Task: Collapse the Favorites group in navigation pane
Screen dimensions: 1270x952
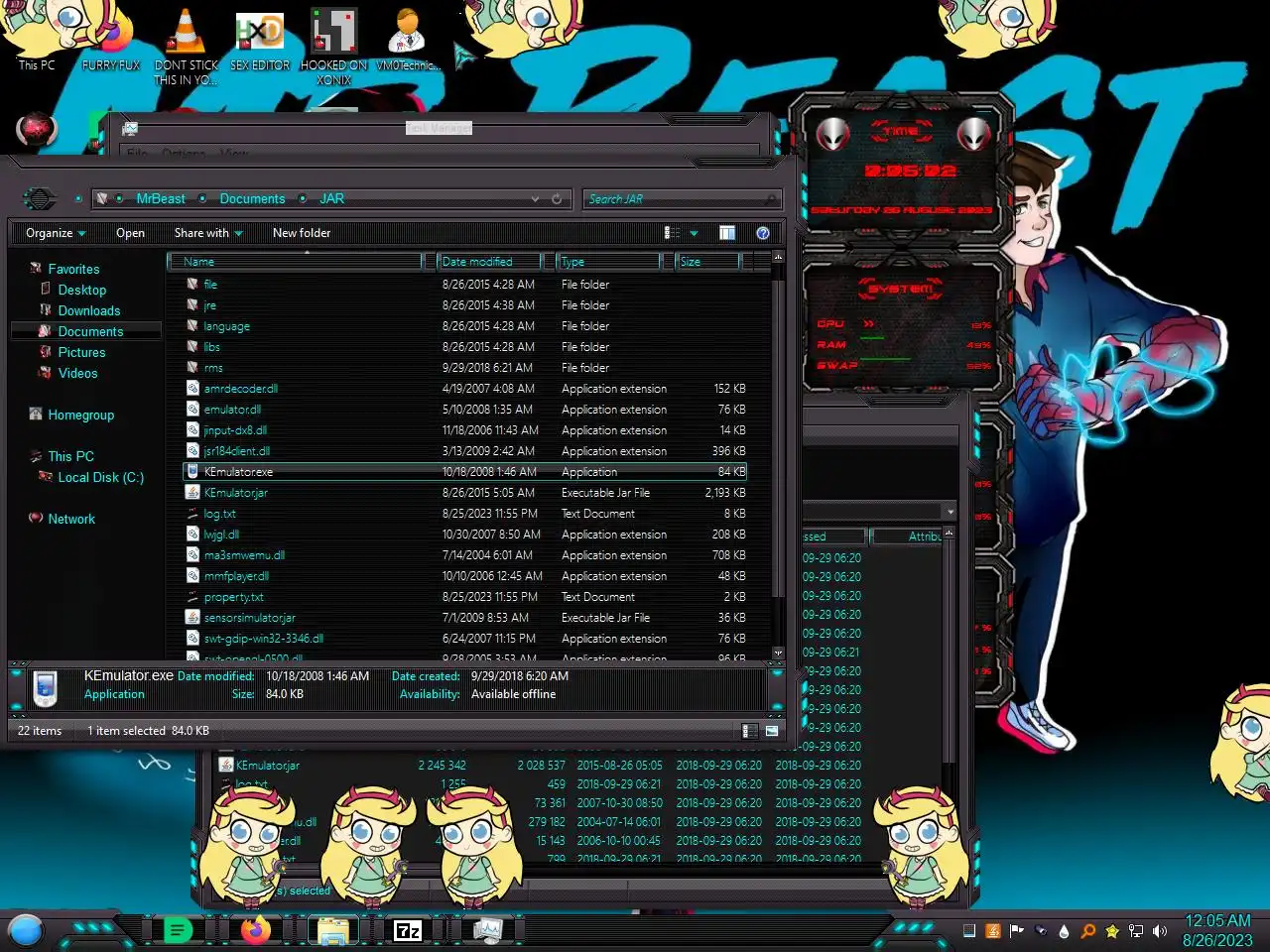Action: [73, 269]
